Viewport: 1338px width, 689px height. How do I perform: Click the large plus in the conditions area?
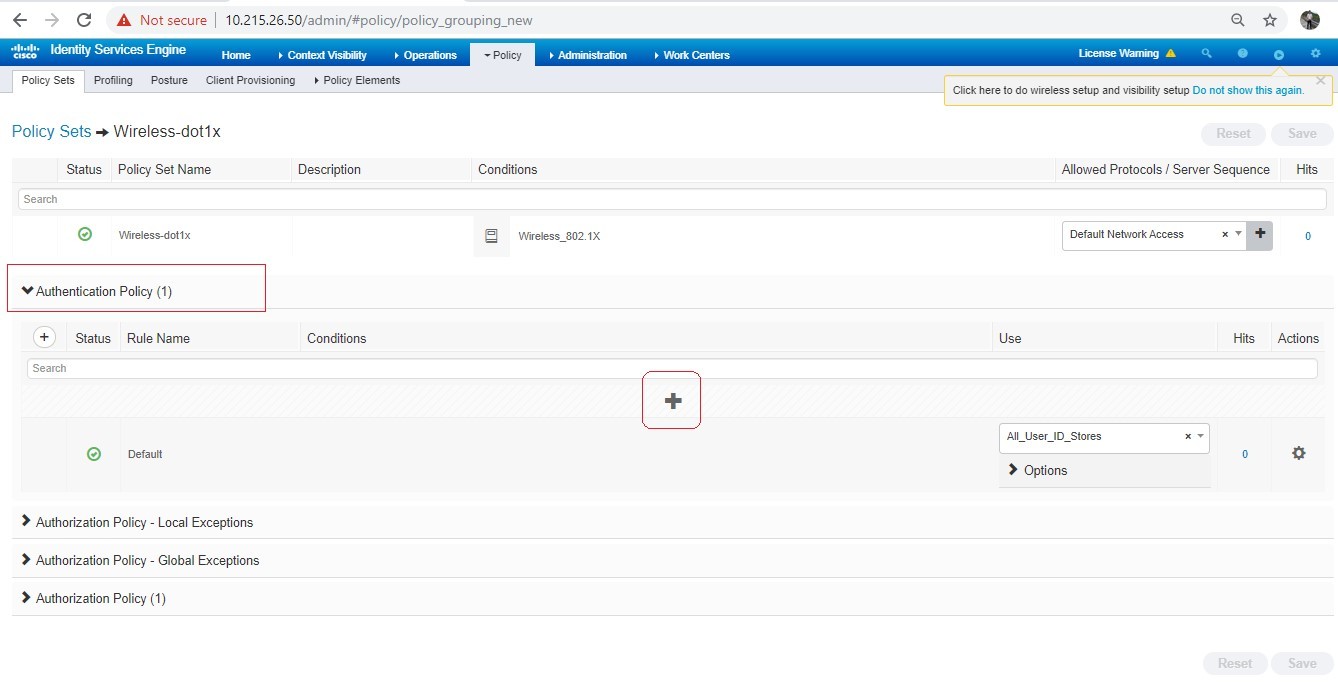pos(673,400)
